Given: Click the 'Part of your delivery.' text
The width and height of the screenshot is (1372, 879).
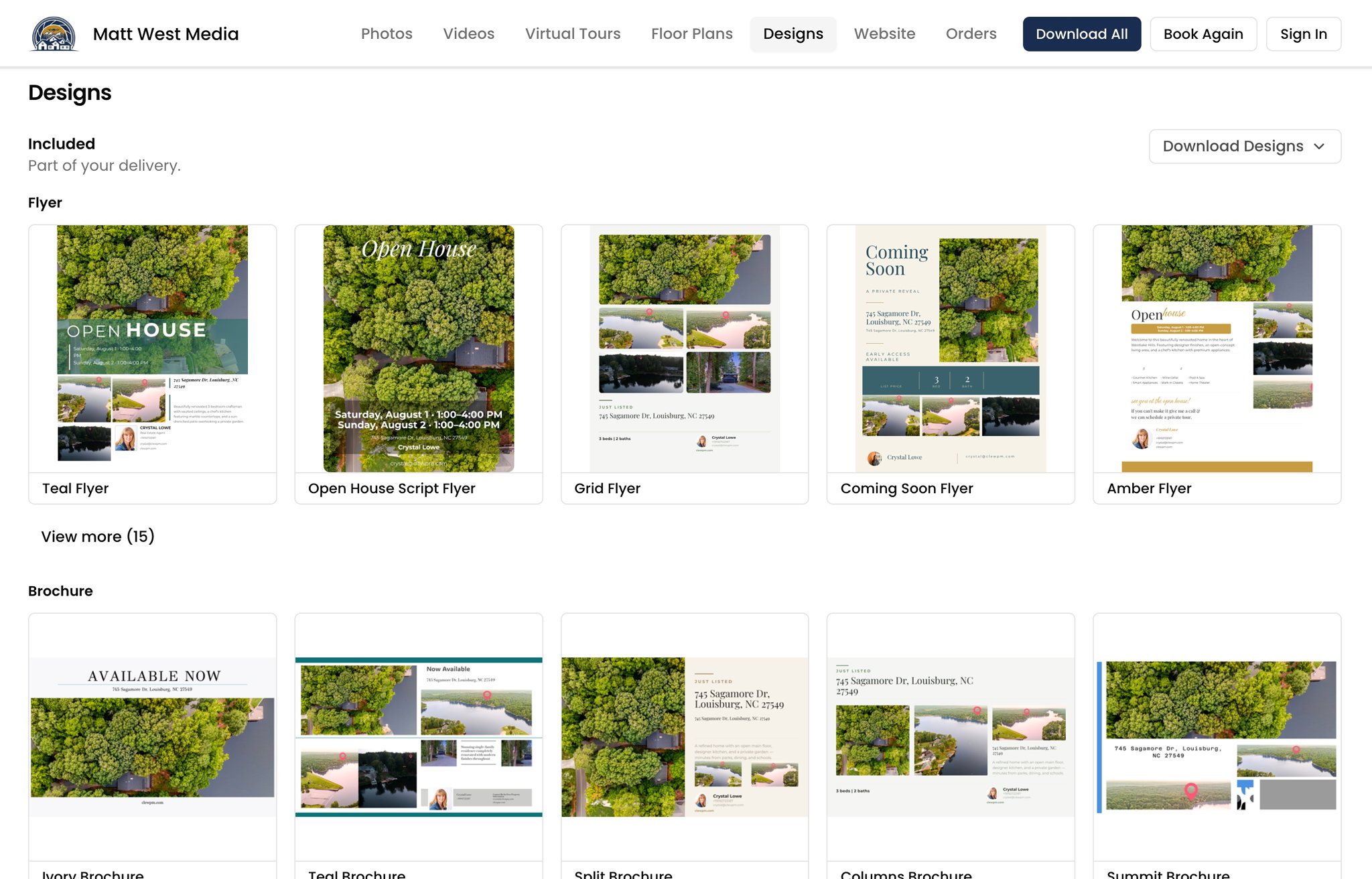Looking at the screenshot, I should click(x=105, y=165).
